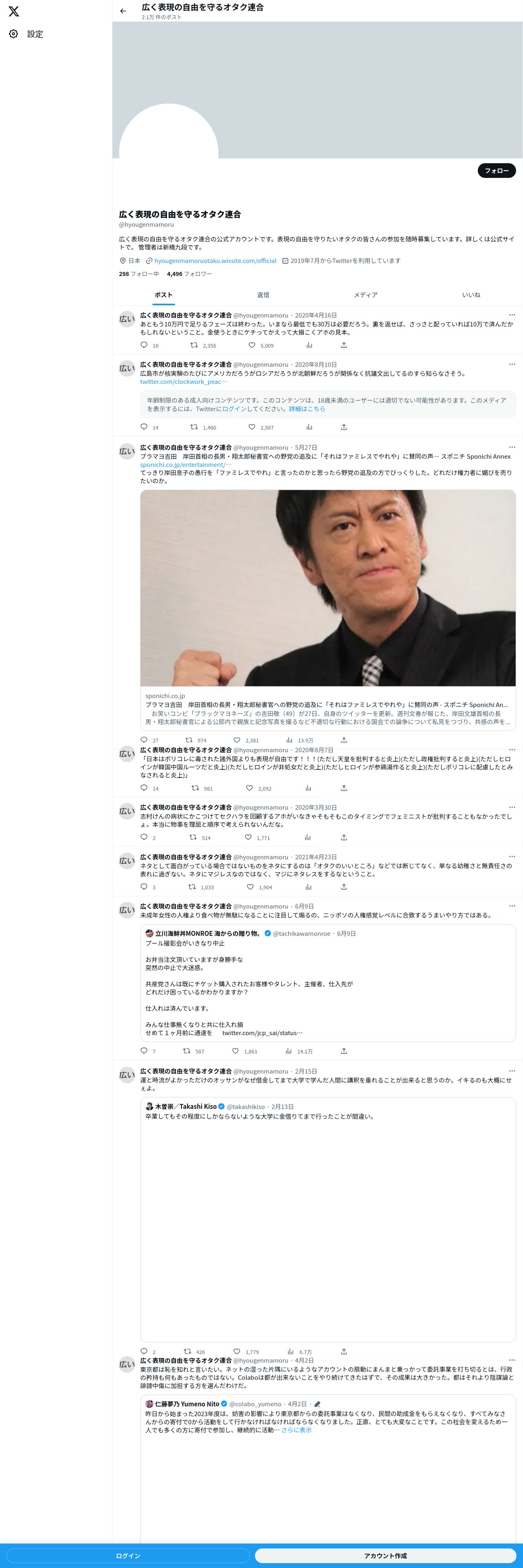523x1568 pixels.
Task: Go back using the arrow icon
Action: point(123,11)
